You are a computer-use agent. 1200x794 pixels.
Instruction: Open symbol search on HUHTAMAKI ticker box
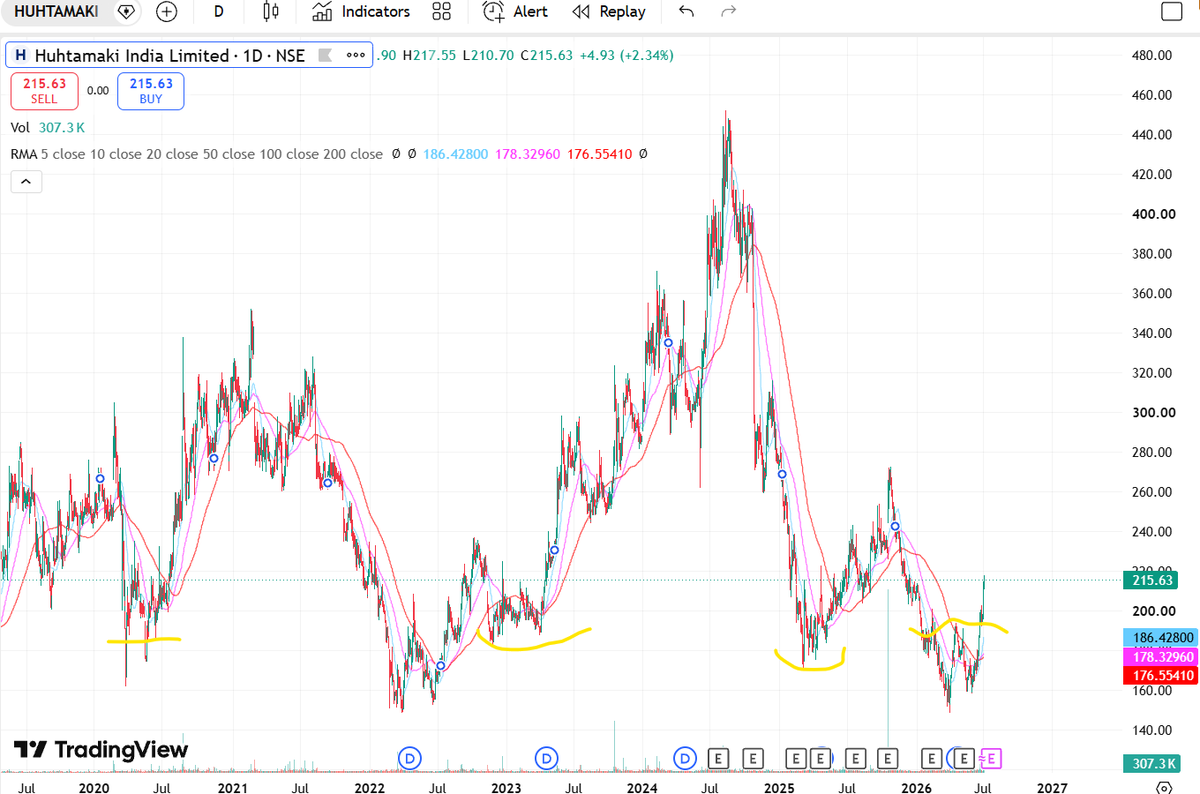coord(54,12)
